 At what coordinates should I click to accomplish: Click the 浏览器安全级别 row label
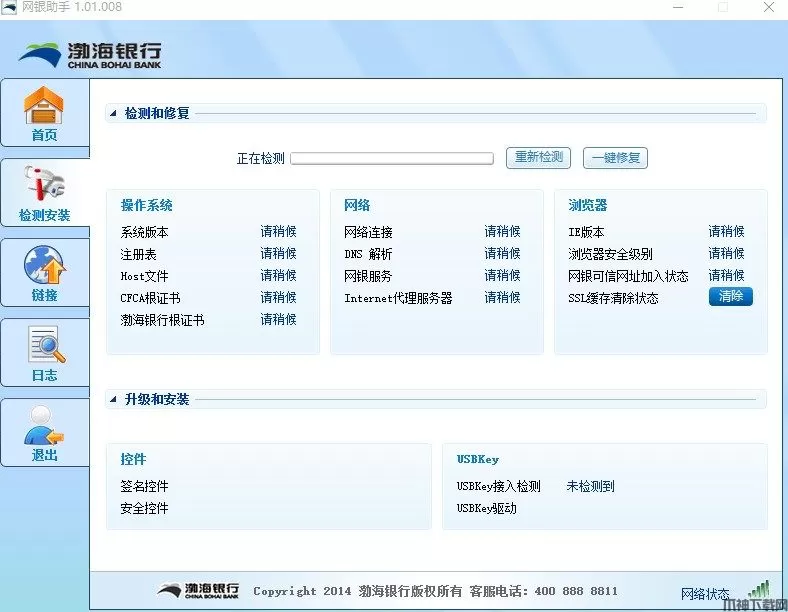(610, 254)
